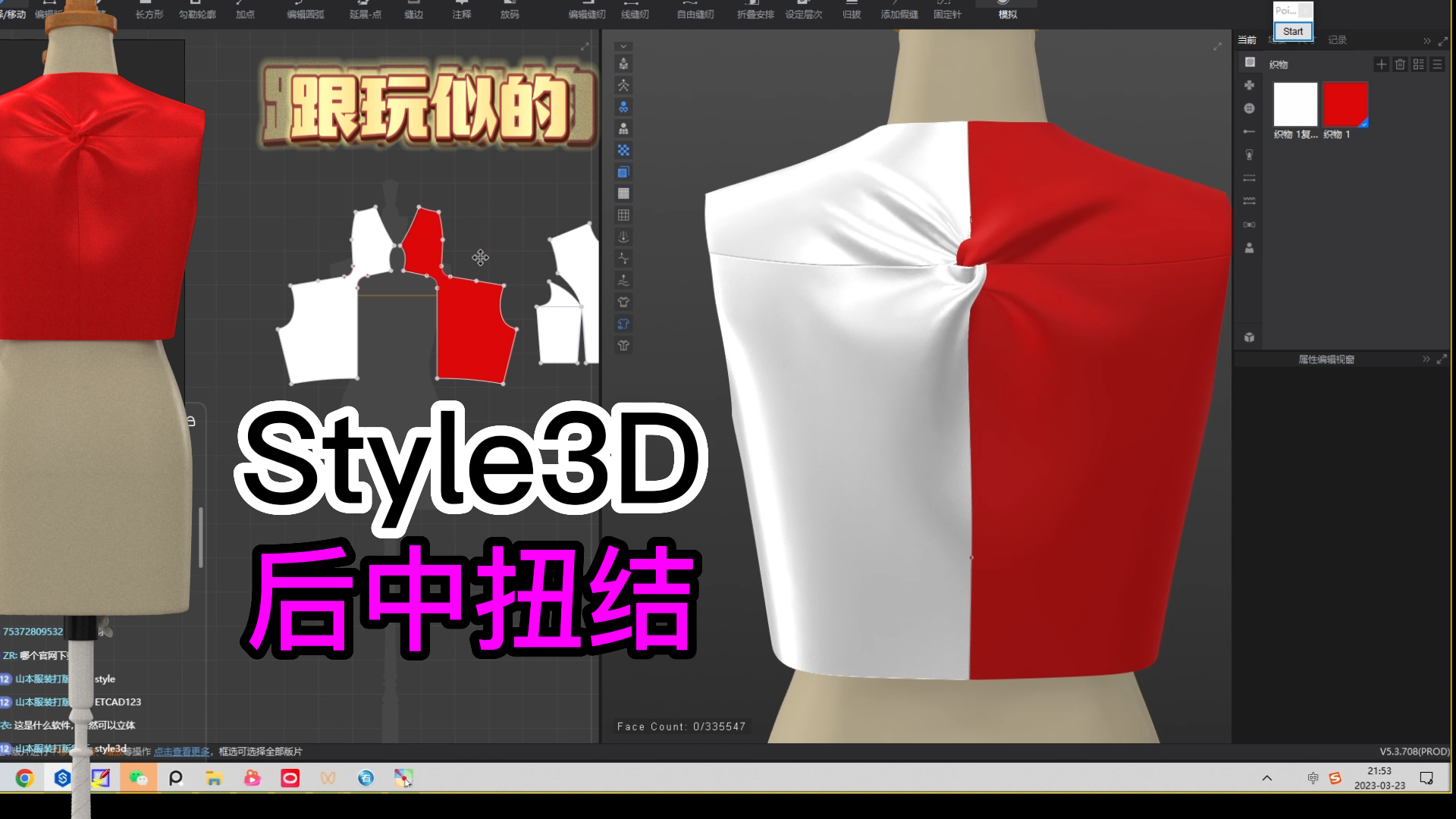
Task: Toggle white garment shirt display icon
Action: click(623, 302)
